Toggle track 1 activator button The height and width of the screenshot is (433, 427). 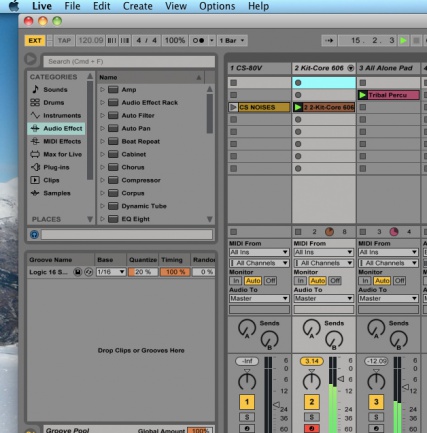247,402
